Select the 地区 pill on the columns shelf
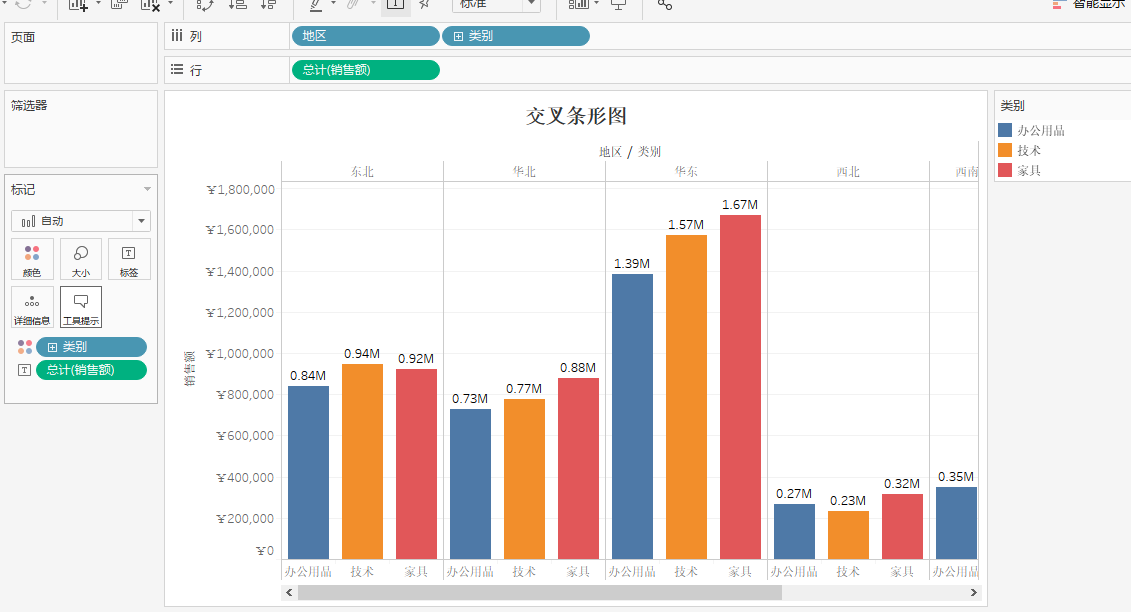This screenshot has height=612, width=1131. (366, 36)
